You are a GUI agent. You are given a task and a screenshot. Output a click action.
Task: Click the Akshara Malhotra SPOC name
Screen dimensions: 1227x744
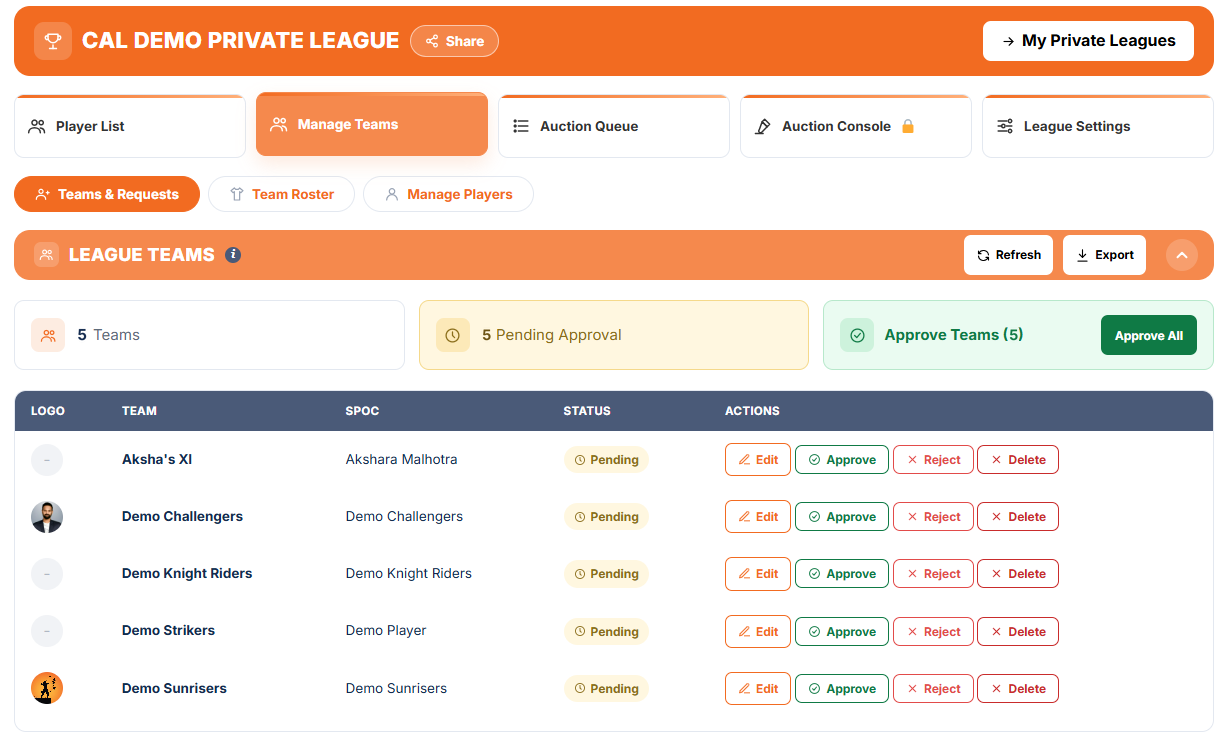(x=402, y=460)
